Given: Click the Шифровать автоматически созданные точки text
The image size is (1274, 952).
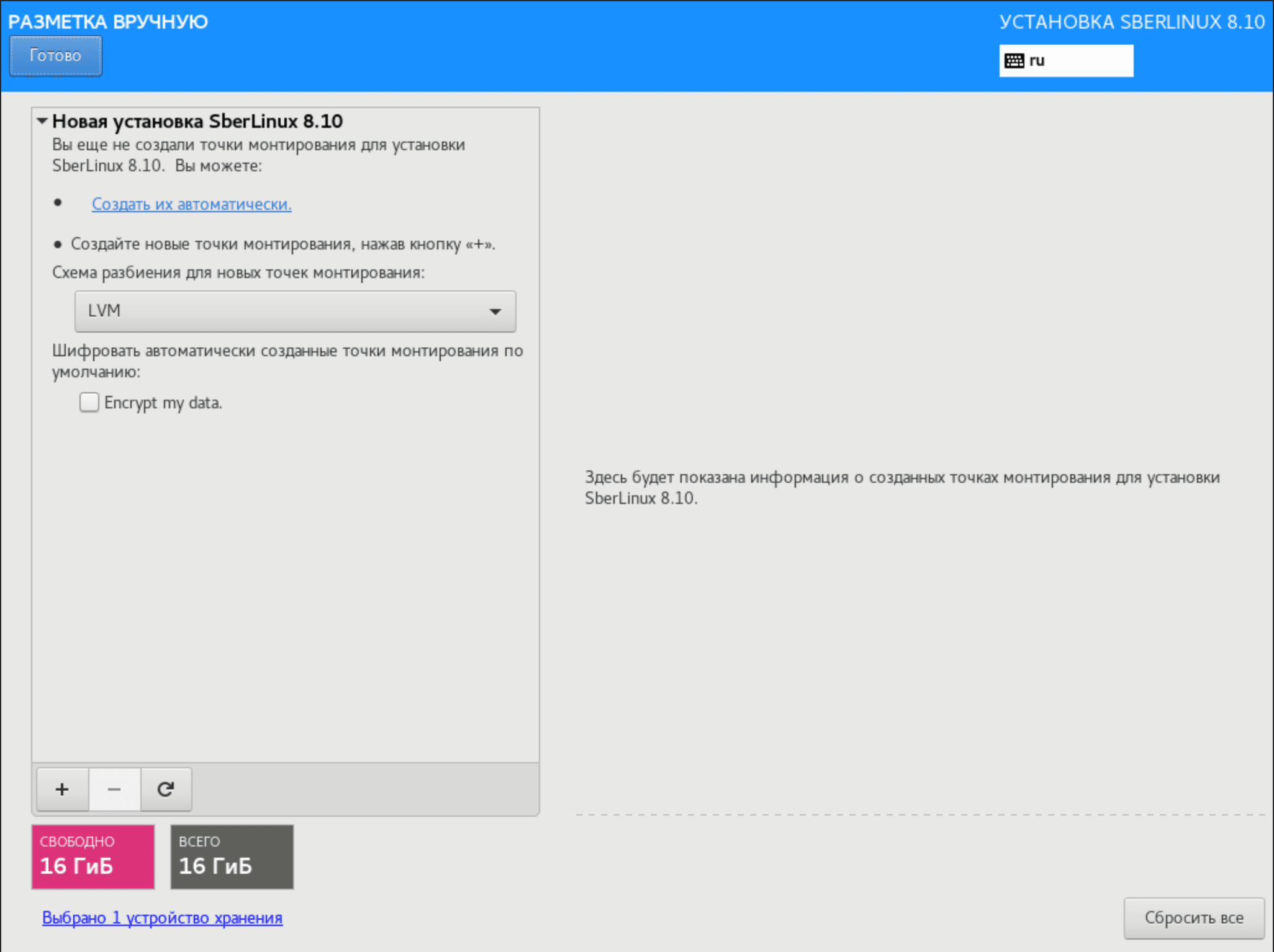Looking at the screenshot, I should (287, 361).
